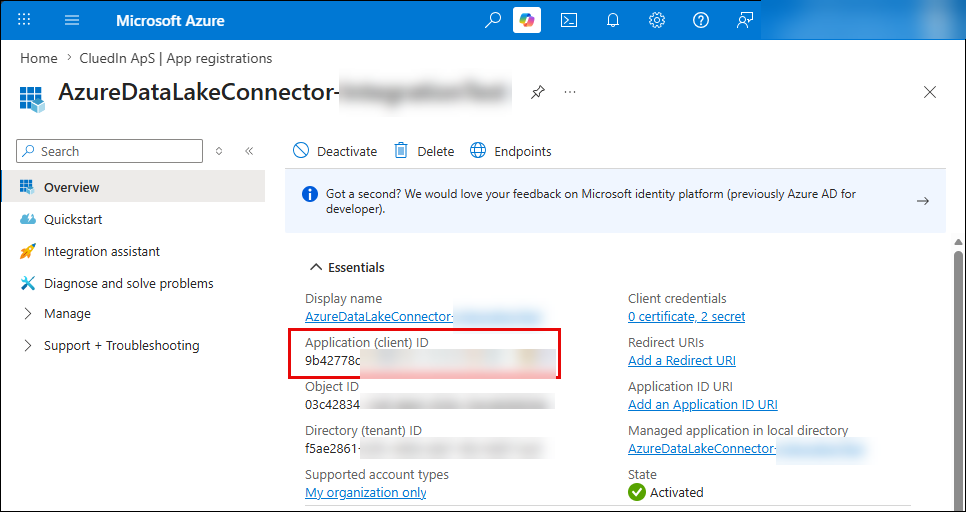The width and height of the screenshot is (966, 512).
Task: Open the feedback icon in the header
Action: coord(745,20)
